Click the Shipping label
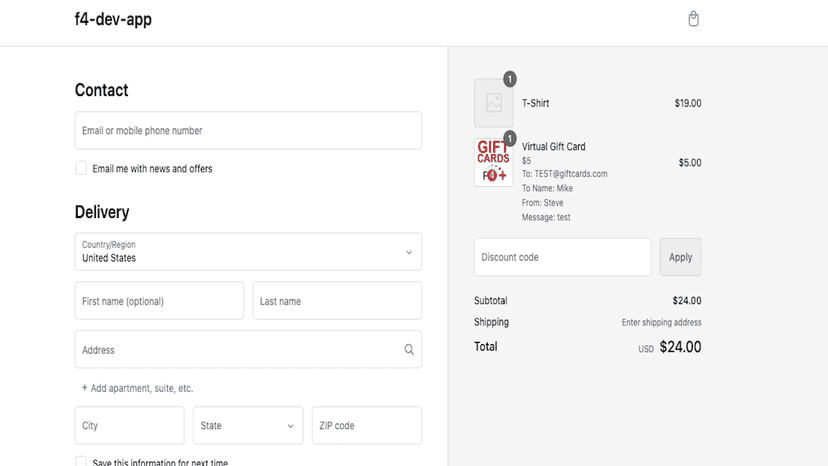 491,322
